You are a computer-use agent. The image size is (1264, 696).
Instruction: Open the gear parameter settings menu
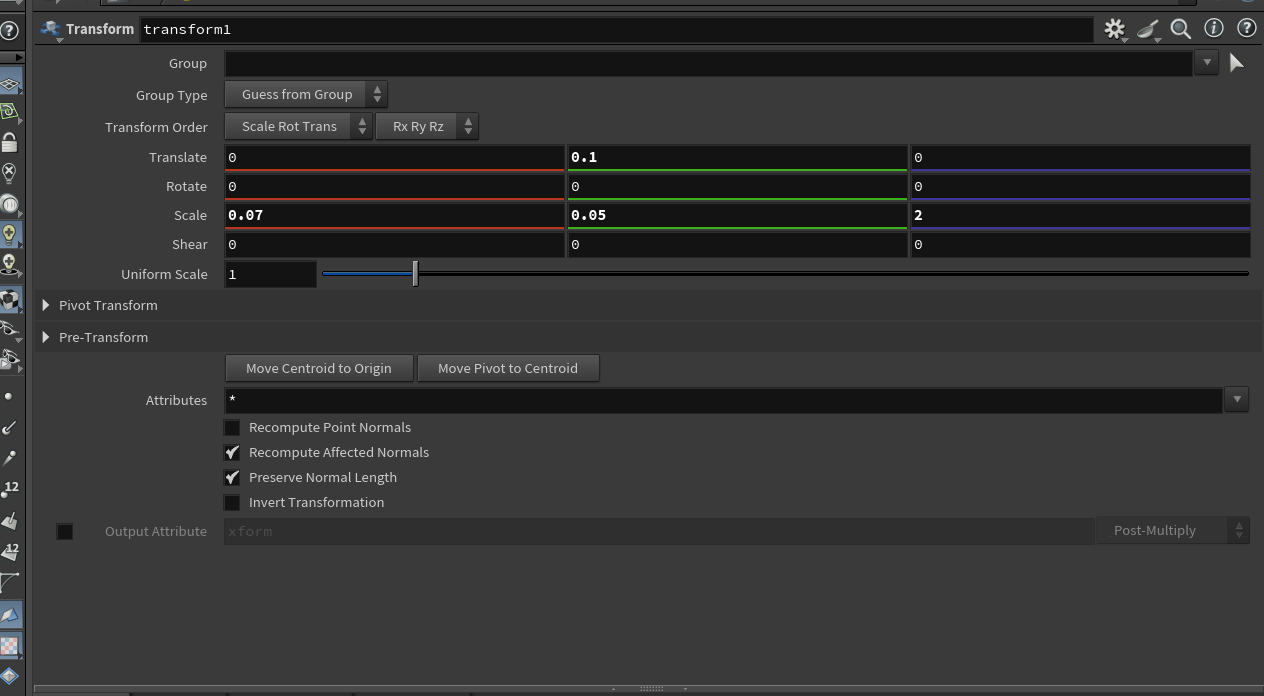click(1114, 29)
